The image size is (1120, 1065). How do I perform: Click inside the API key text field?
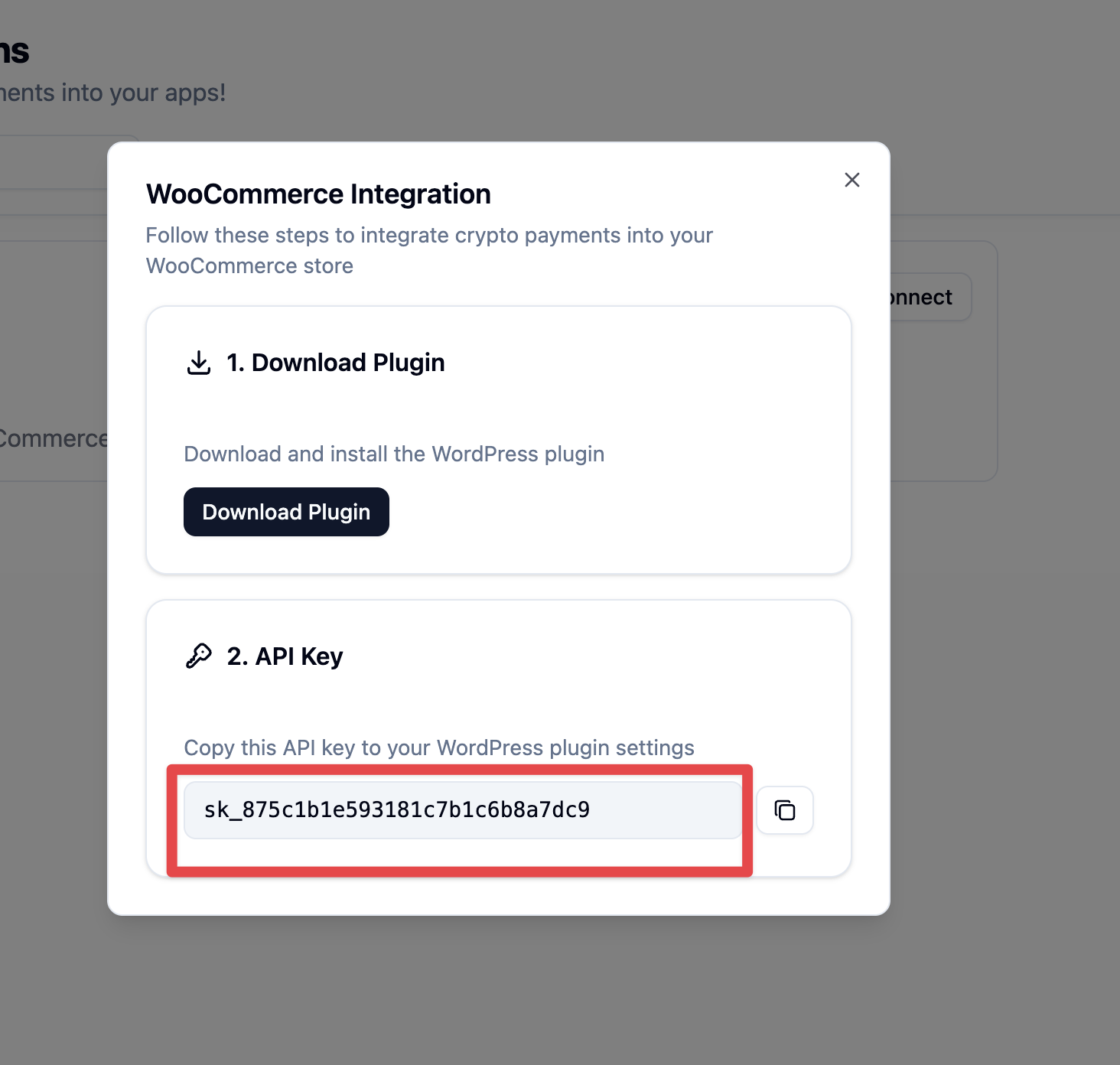[462, 810]
